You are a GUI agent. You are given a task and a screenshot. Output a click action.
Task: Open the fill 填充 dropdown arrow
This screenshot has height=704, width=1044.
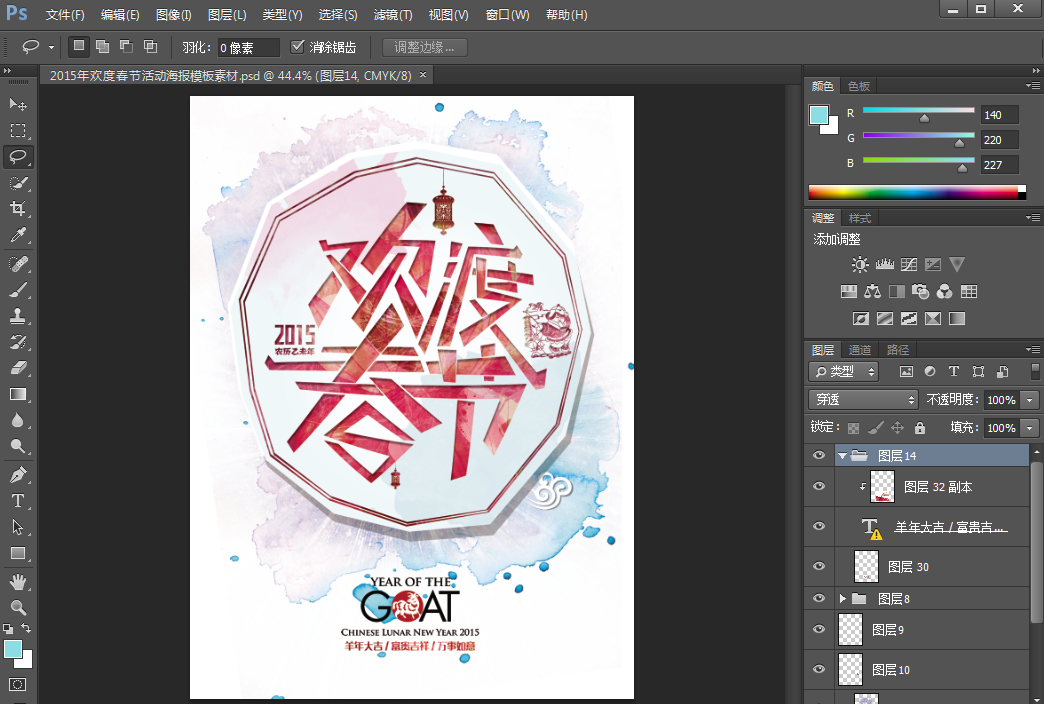pos(1030,428)
